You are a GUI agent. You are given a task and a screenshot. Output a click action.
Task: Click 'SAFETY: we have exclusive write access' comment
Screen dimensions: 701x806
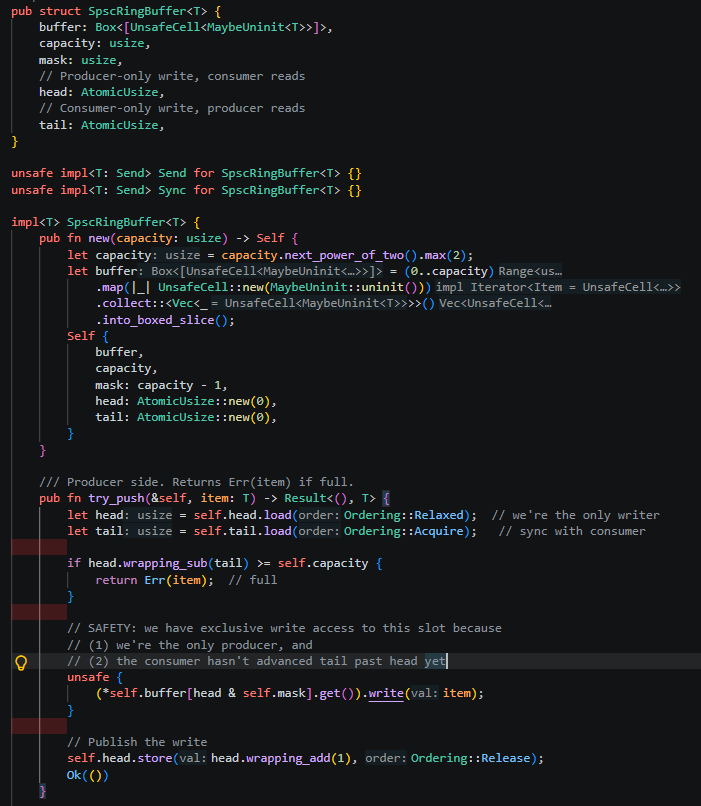coord(284,628)
